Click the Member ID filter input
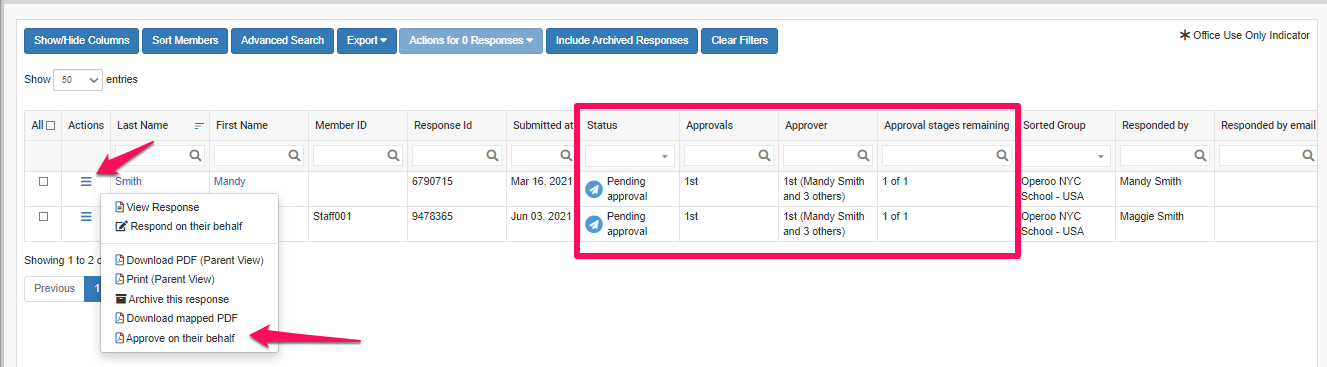 (357, 156)
